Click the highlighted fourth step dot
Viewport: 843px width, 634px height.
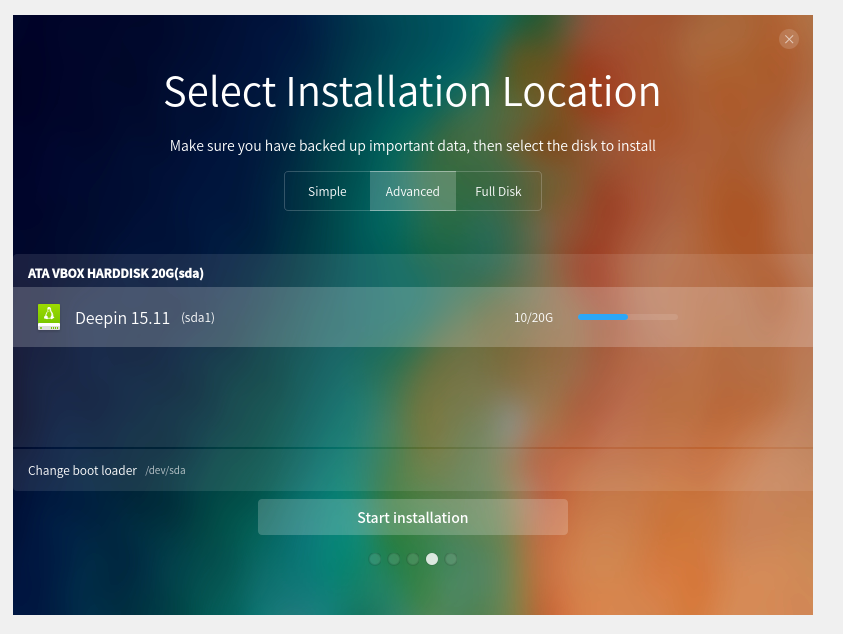pos(432,559)
